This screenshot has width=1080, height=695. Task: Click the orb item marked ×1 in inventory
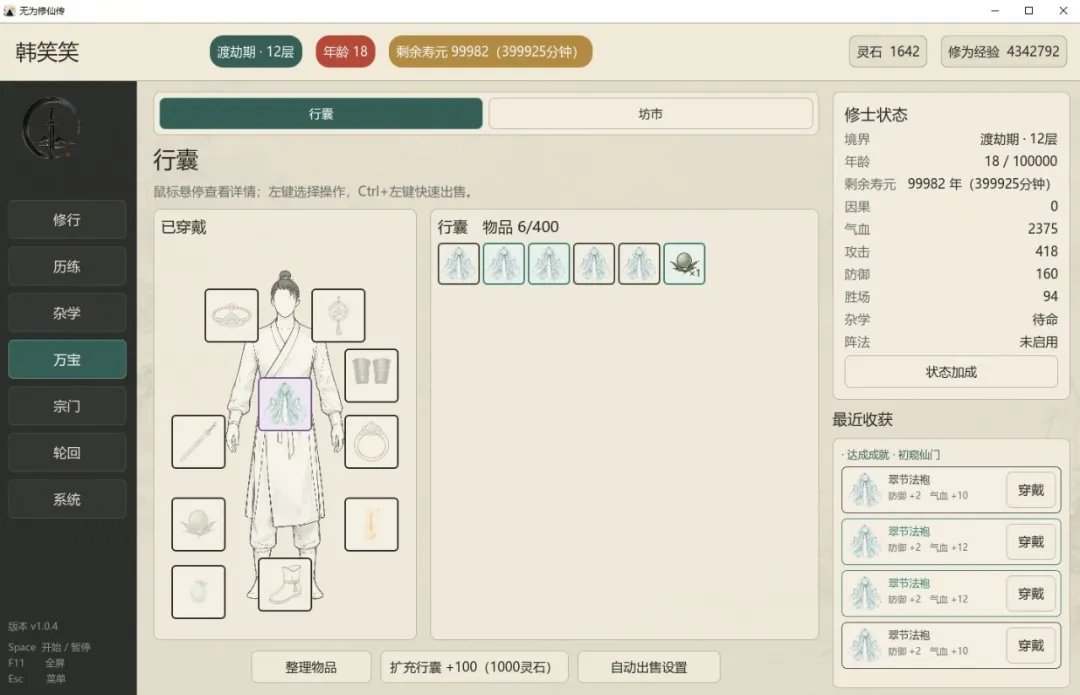pos(684,264)
